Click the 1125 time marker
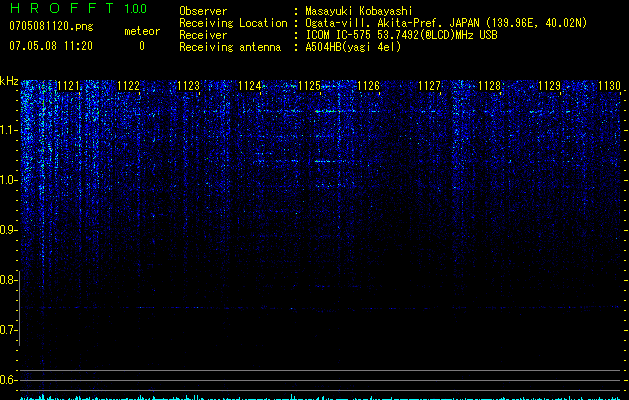The image size is (629, 400). [309, 86]
